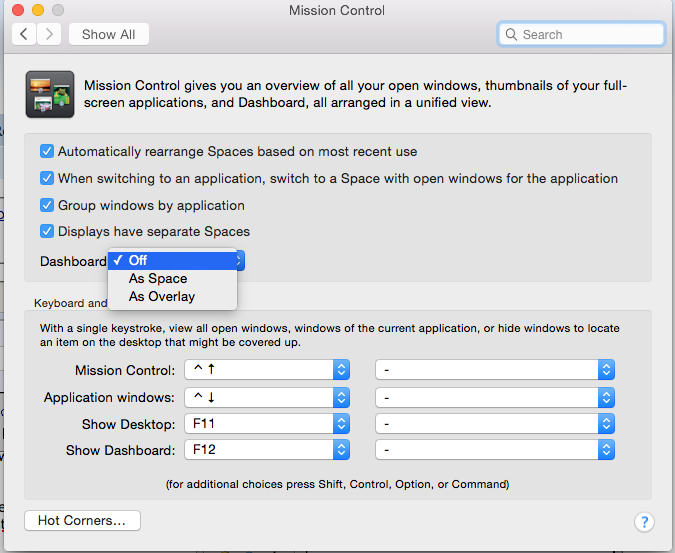The height and width of the screenshot is (553, 675).
Task: Select As Overlay for Dashboard
Action: [172, 297]
